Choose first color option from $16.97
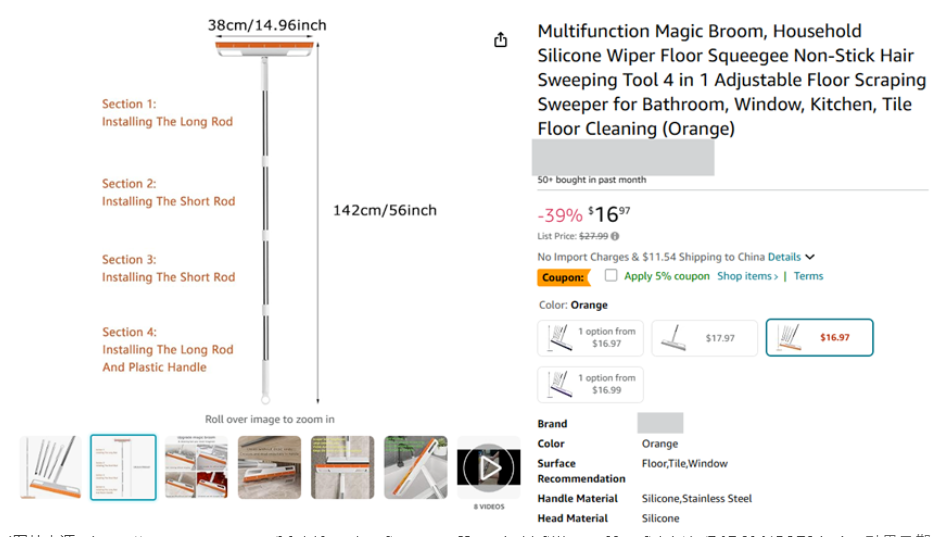Viewport: 936px width, 537px height. [x=590, y=338]
